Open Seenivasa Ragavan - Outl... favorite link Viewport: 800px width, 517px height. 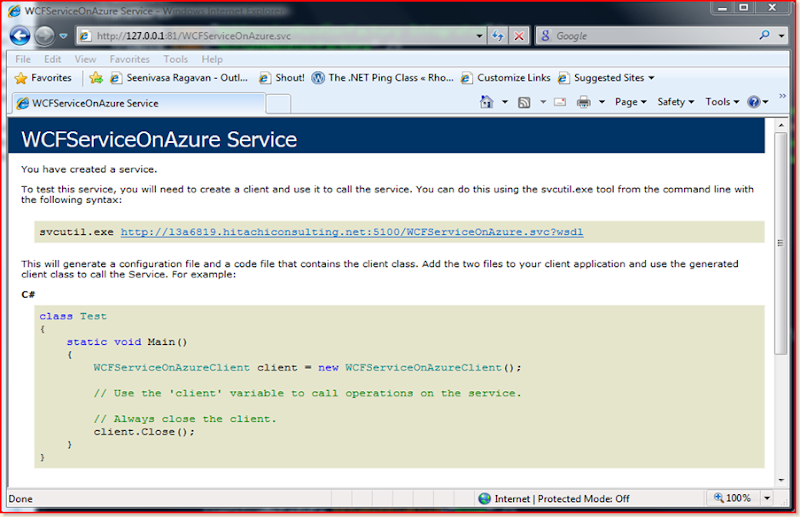pos(179,78)
